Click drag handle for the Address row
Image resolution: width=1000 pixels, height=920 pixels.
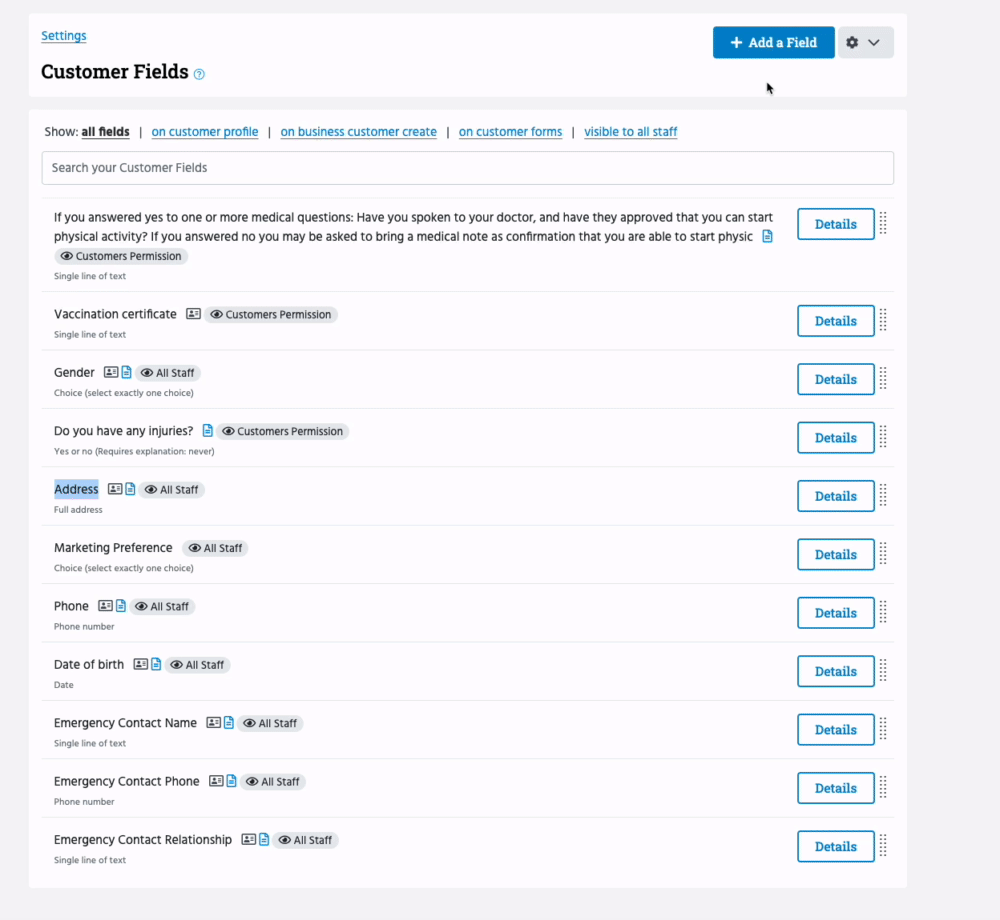tap(883, 496)
